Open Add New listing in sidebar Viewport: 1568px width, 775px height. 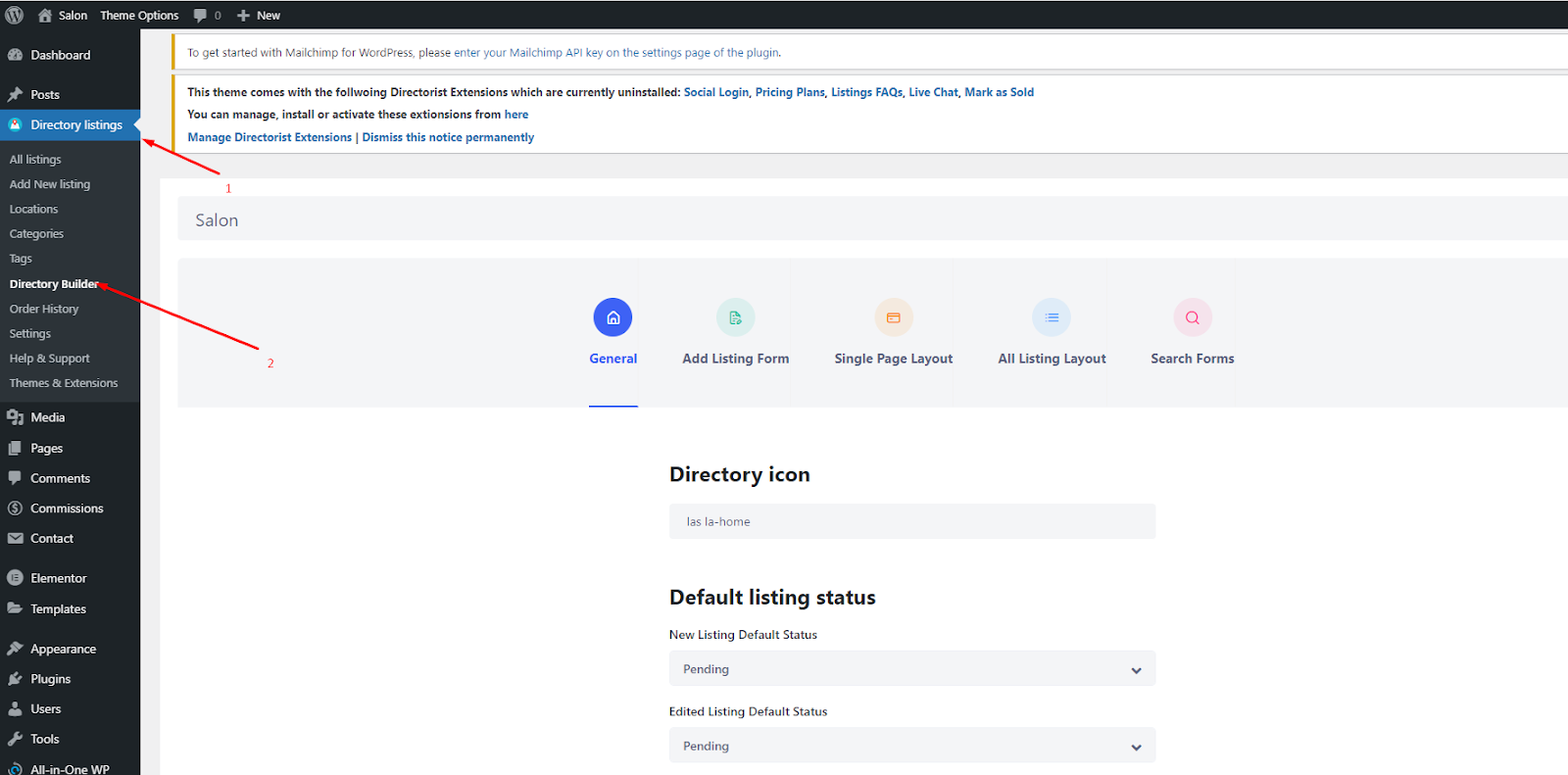[x=50, y=184]
